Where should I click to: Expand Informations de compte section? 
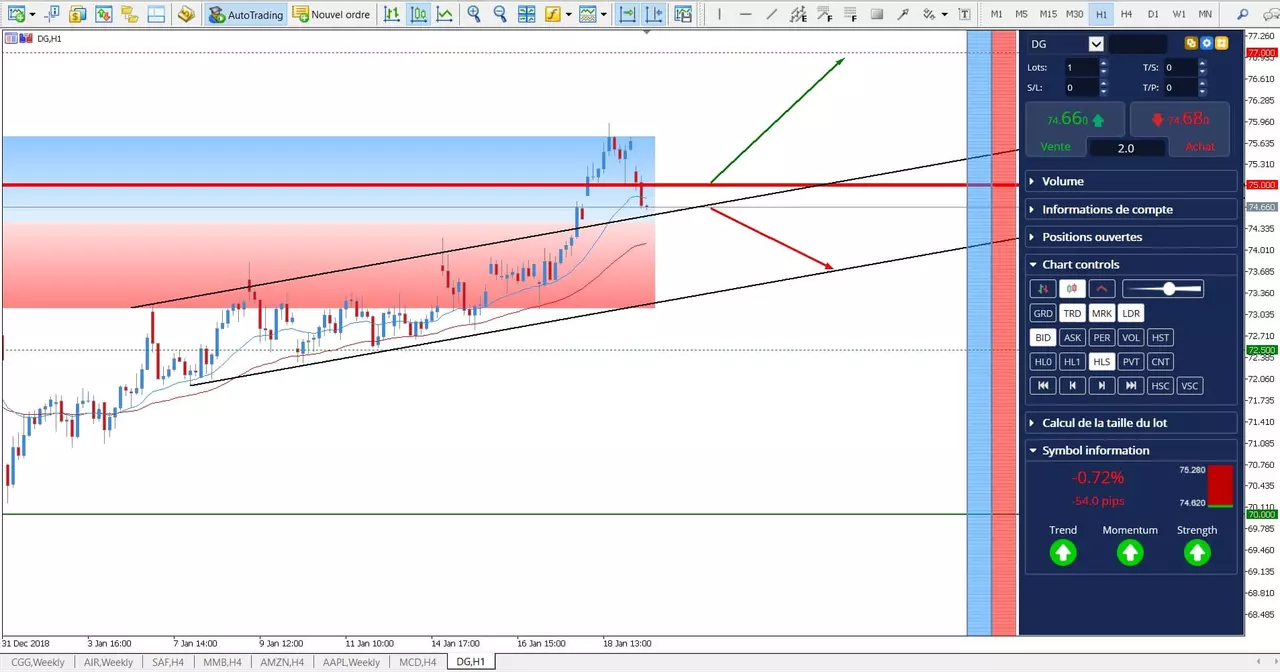pyautogui.click(x=1132, y=209)
